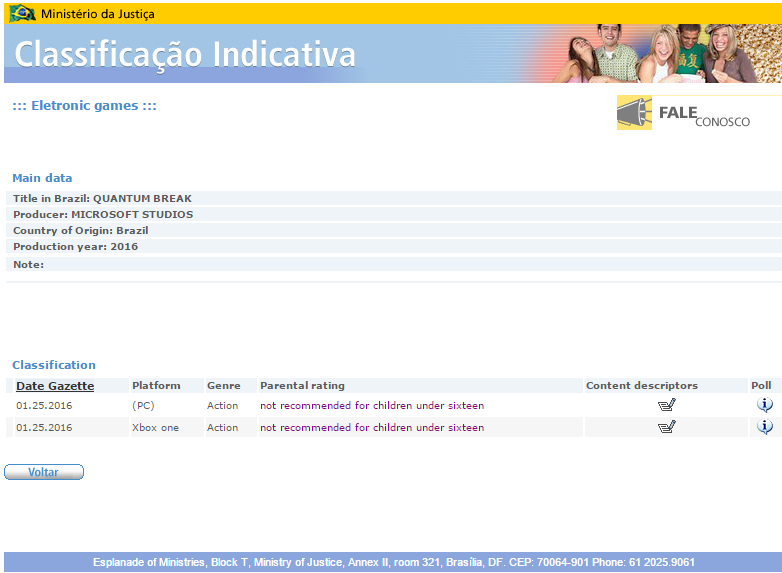Viewport: 782px width, 573px height.
Task: Click the Parental rating column header
Action: pyautogui.click(x=302, y=385)
